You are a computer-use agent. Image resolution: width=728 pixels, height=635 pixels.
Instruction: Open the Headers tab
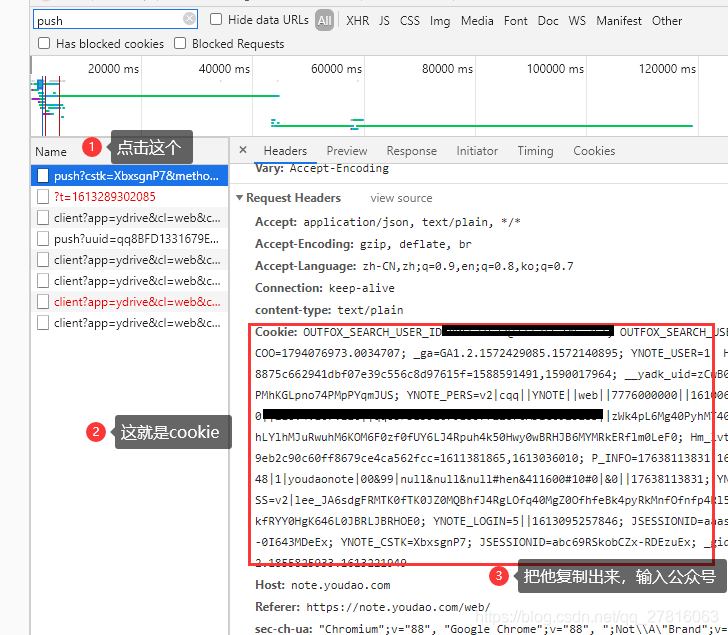point(285,151)
